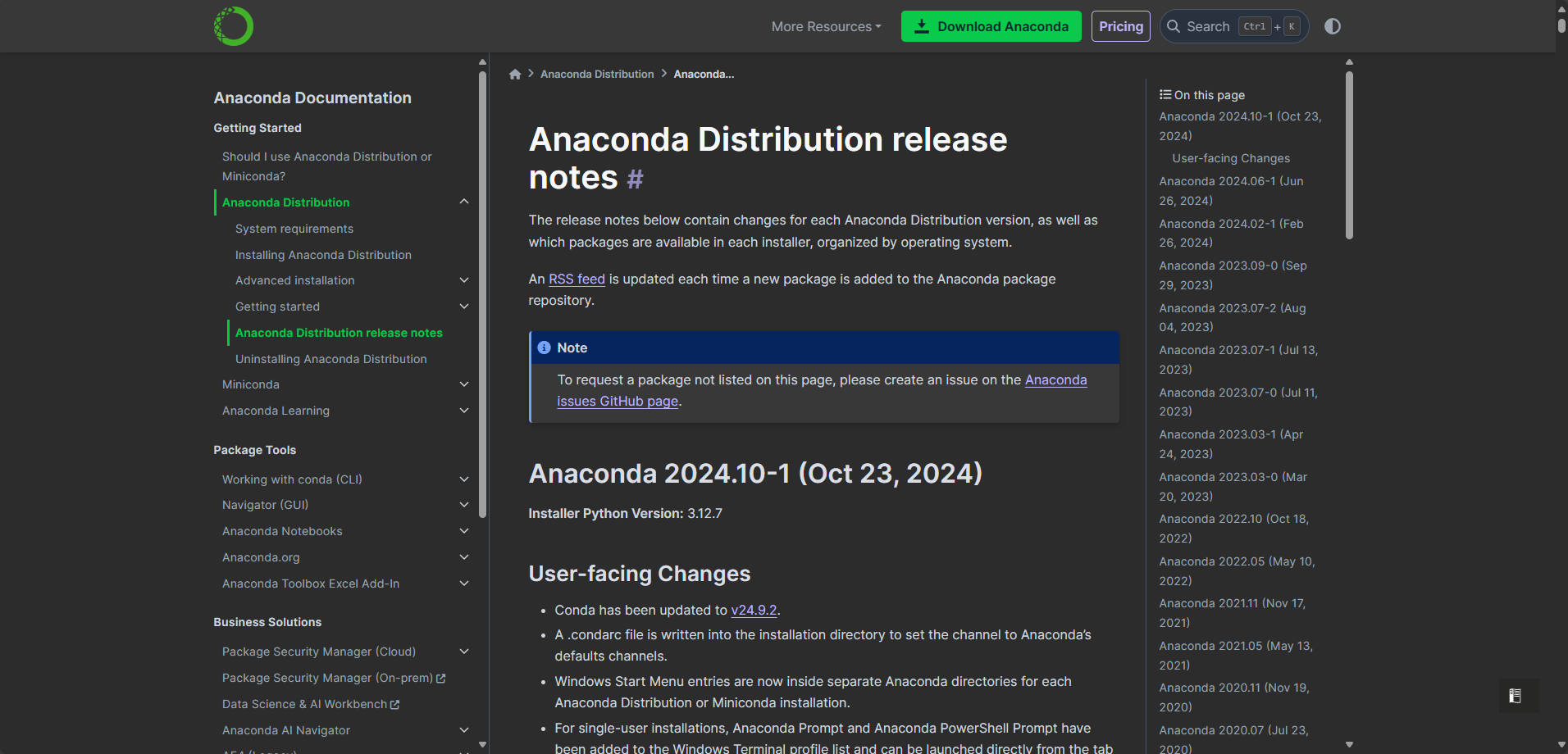Expand the Anaconda Learning section

tap(464, 411)
